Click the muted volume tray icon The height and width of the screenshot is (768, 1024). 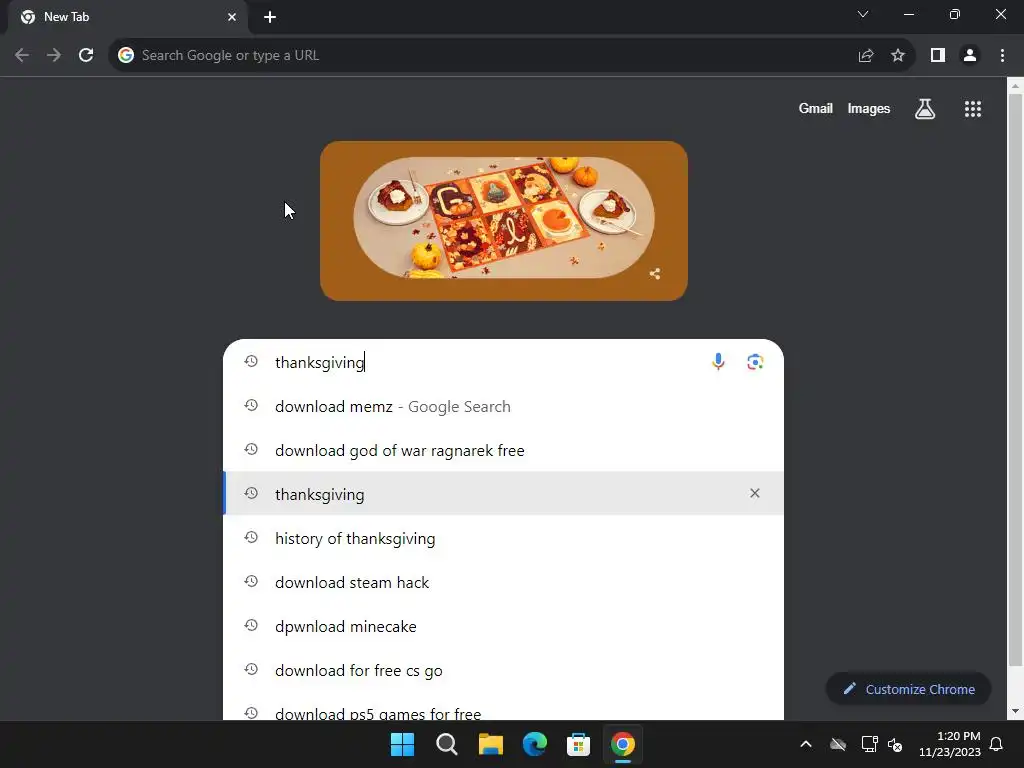(x=895, y=744)
